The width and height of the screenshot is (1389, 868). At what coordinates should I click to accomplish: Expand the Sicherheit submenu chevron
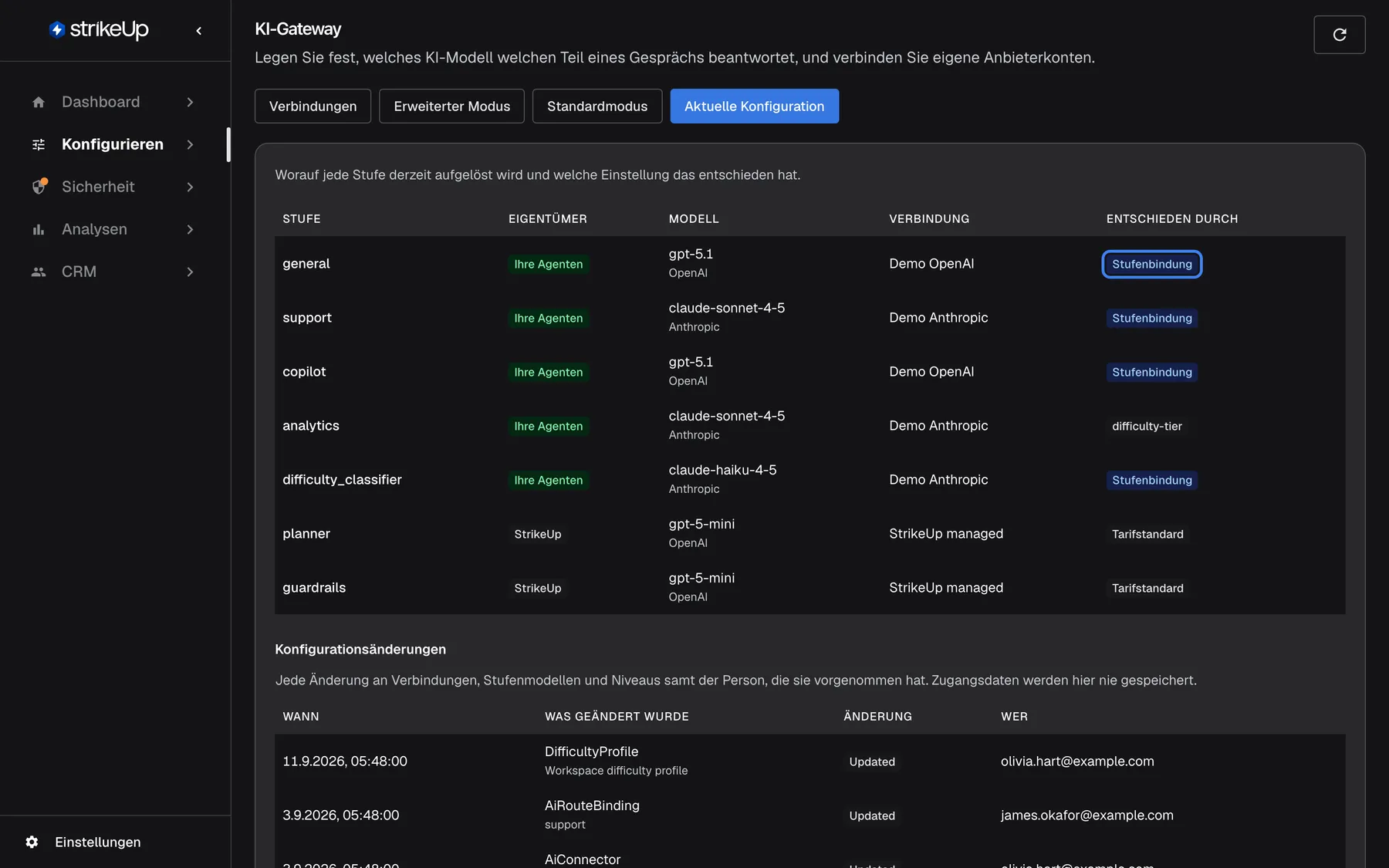click(190, 187)
